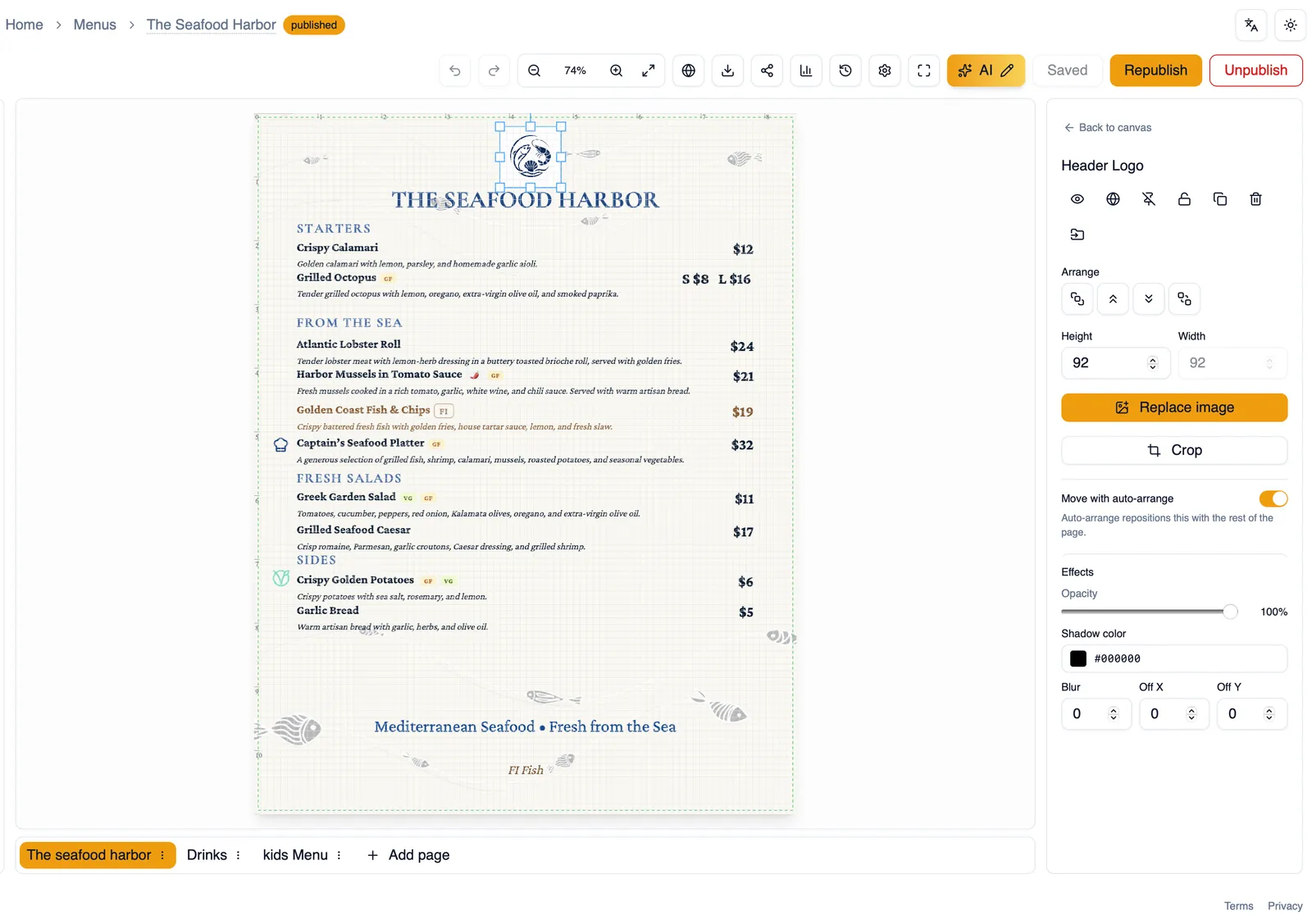Screen dimensions: 1312x924
Task: Open version history clock icon
Action: coord(845,71)
